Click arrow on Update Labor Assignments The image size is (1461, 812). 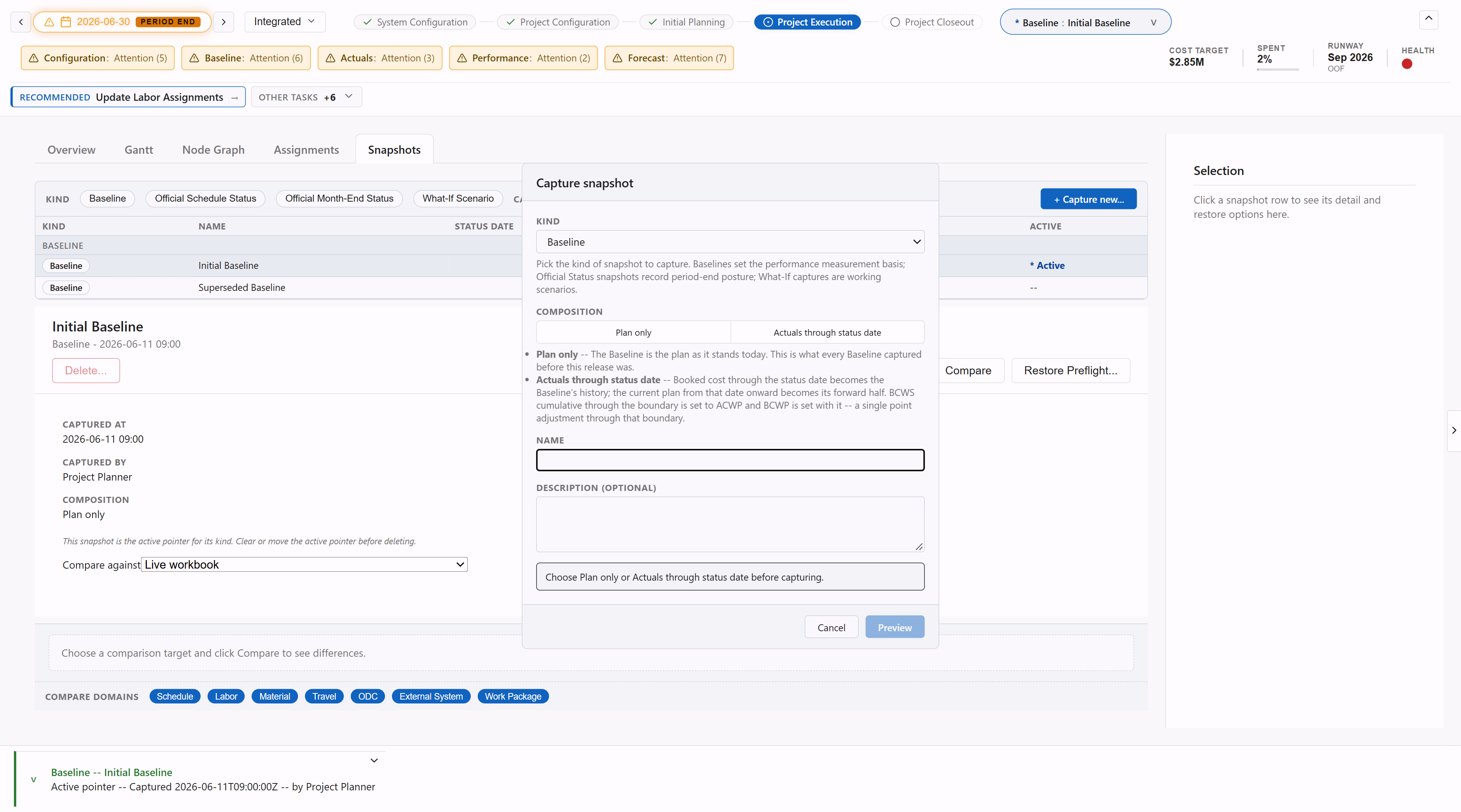point(234,97)
